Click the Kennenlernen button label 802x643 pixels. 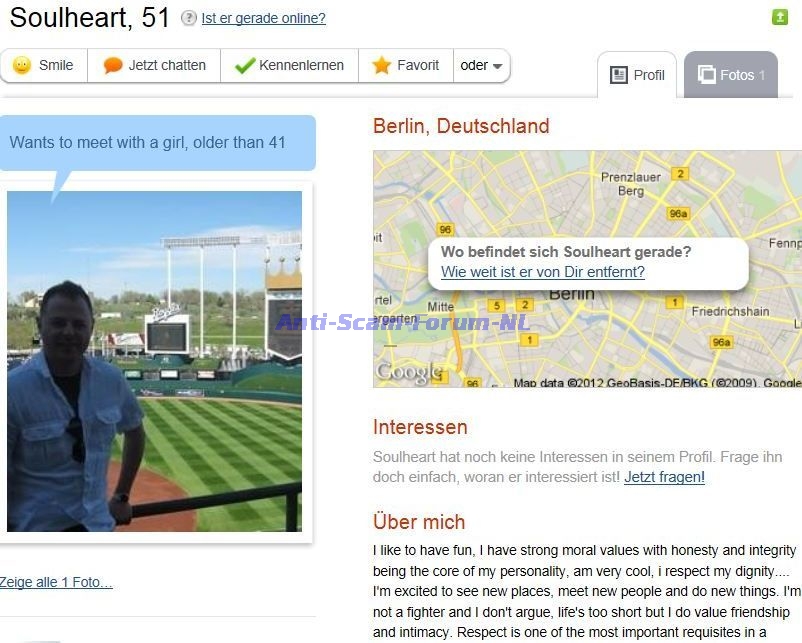tap(301, 65)
